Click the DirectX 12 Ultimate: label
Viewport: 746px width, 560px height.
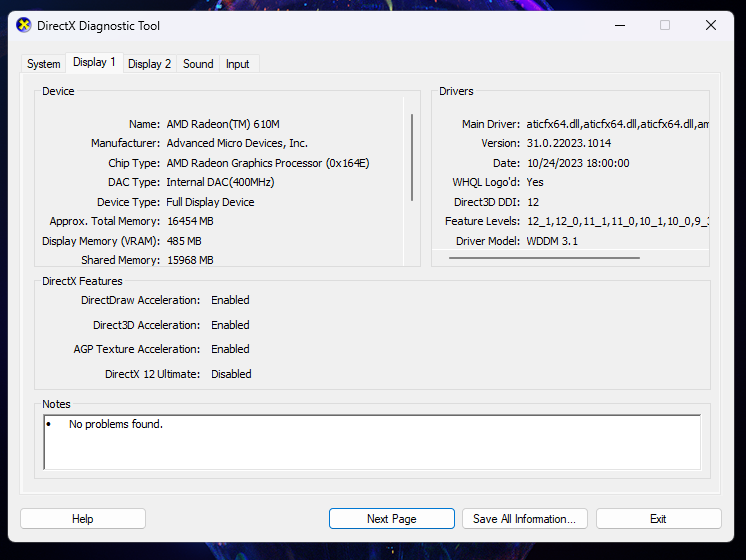(x=152, y=374)
